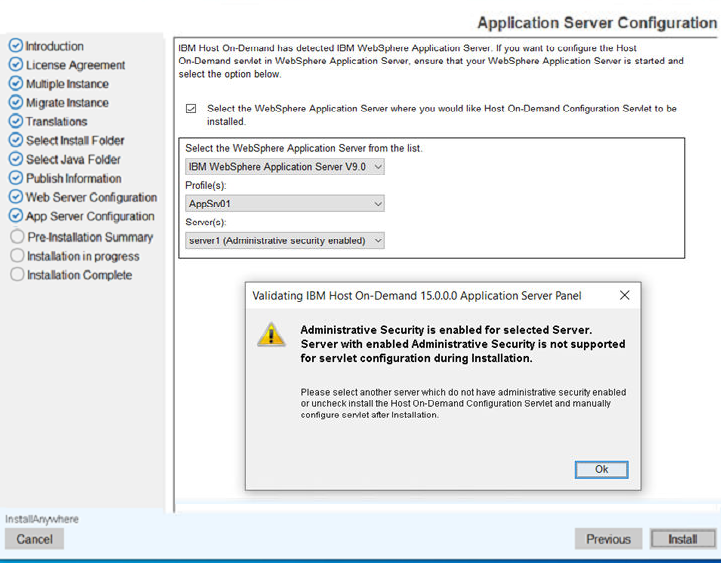Click the warning triangle icon in dialog
Image resolution: width=721 pixels, height=563 pixels.
click(271, 335)
